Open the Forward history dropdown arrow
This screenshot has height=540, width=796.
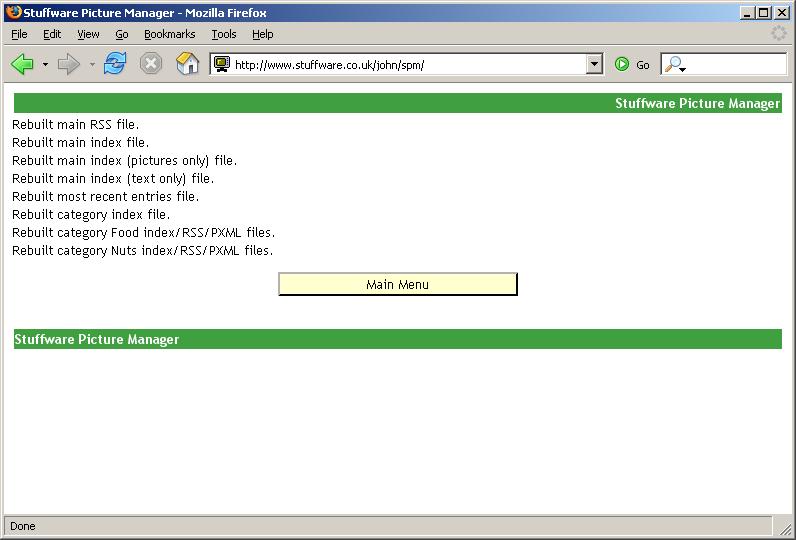pos(92,64)
